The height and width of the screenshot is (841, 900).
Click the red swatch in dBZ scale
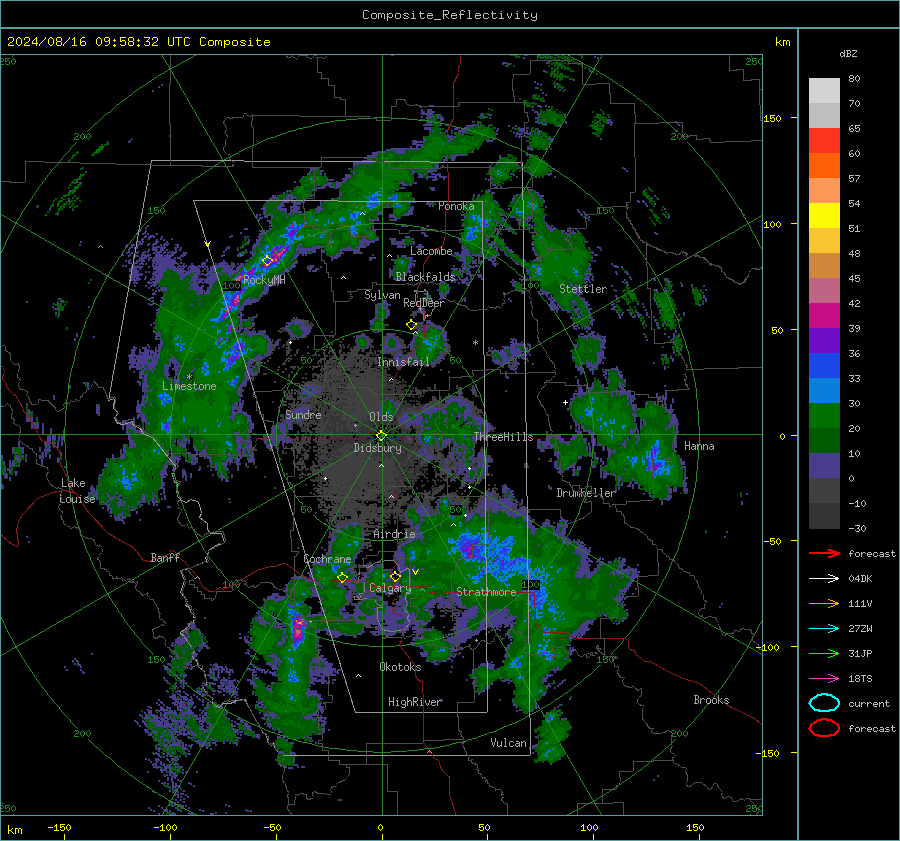(x=824, y=141)
